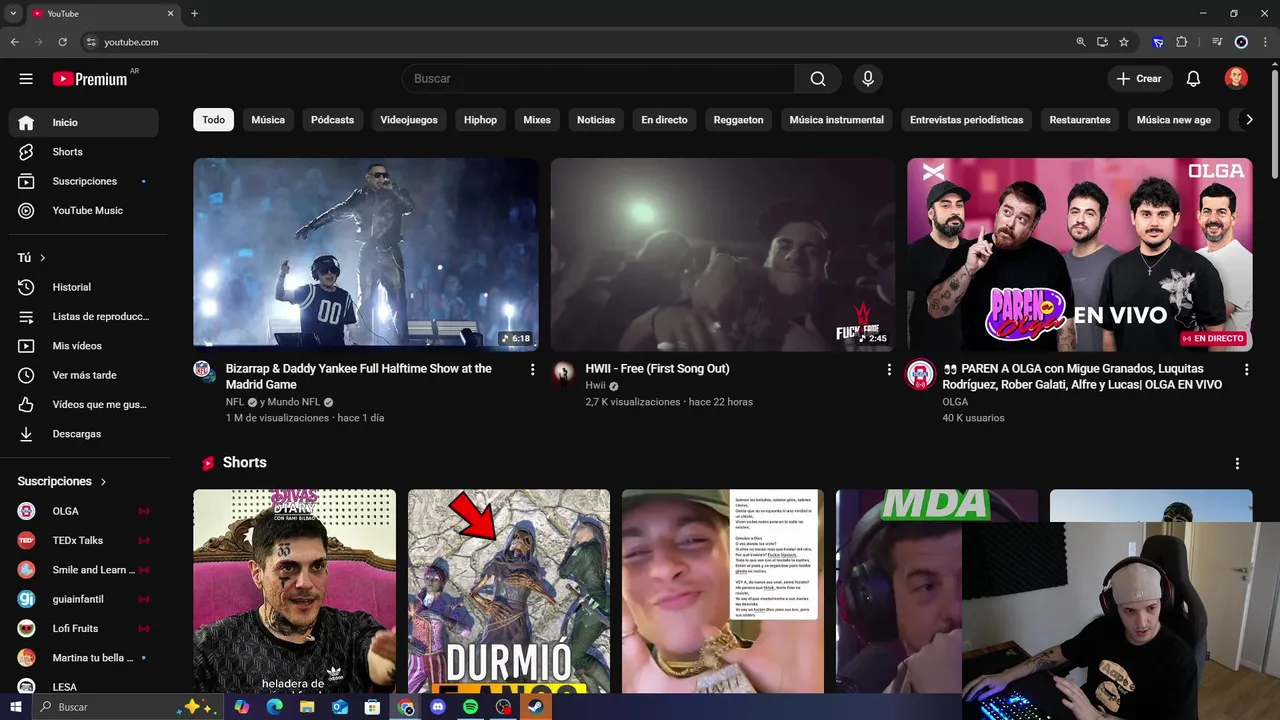Screen dimensions: 1280x720
Task: Open the Chrome extensions puzzle icon
Action: pyautogui.click(x=1181, y=42)
